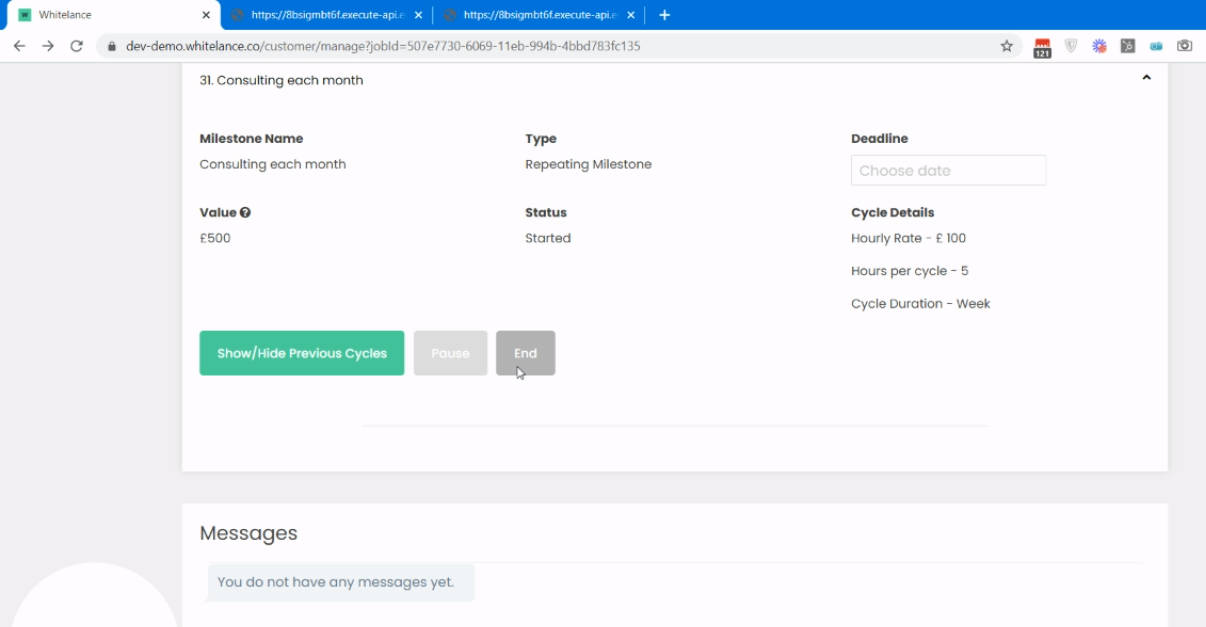
Task: Open the Deadline date field
Action: 948,170
